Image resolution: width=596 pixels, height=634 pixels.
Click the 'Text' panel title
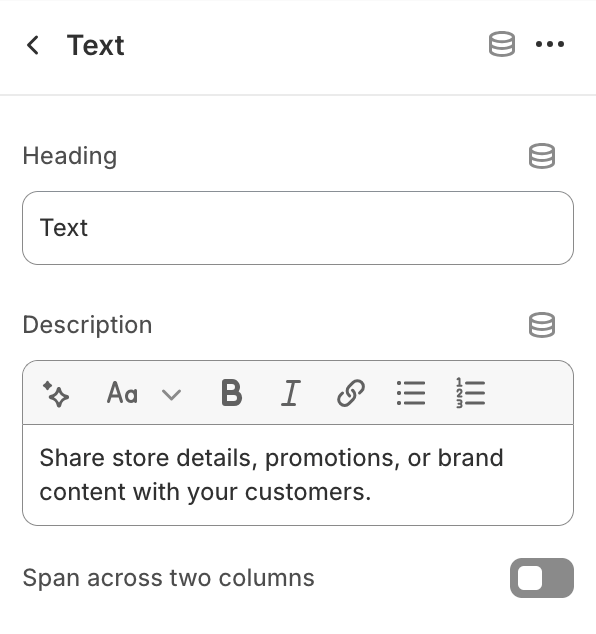coord(95,45)
